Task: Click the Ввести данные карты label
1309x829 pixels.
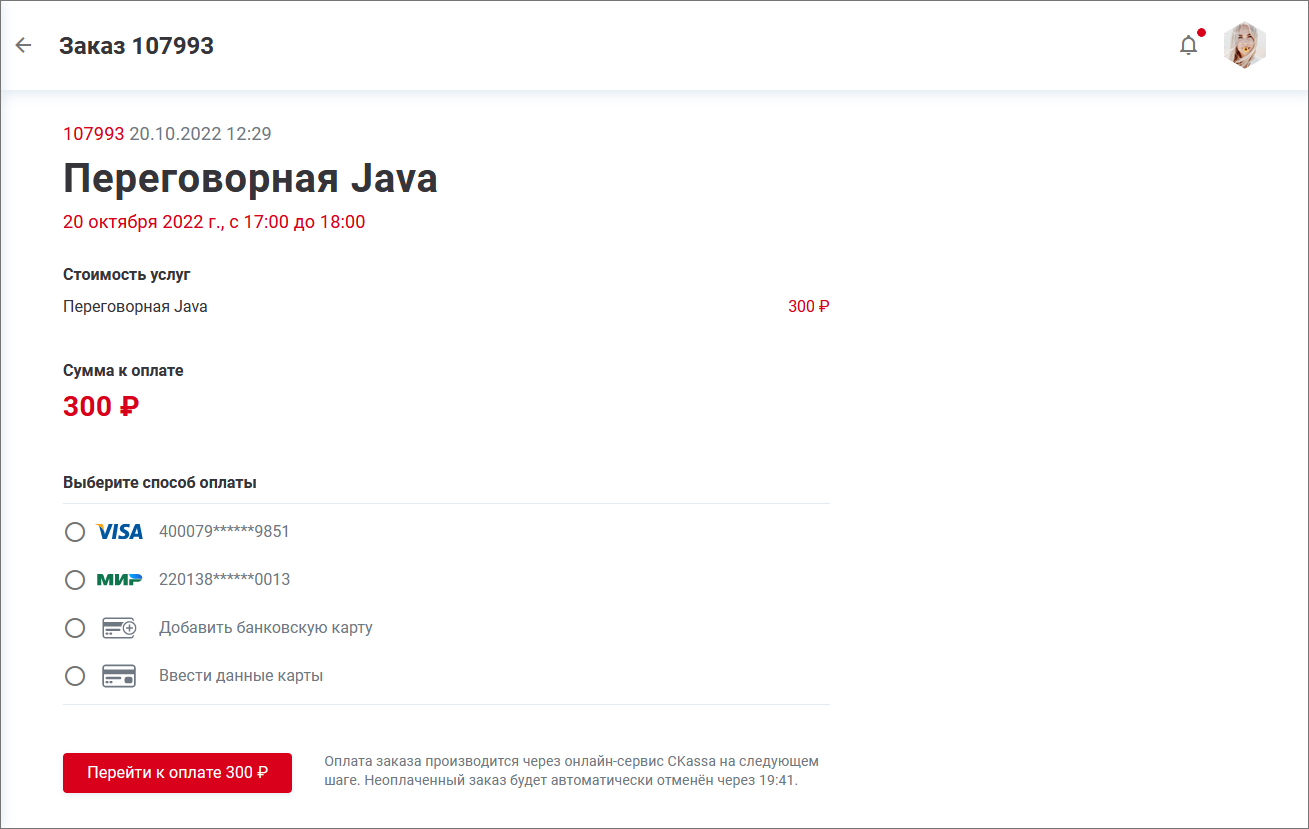Action: [x=241, y=676]
